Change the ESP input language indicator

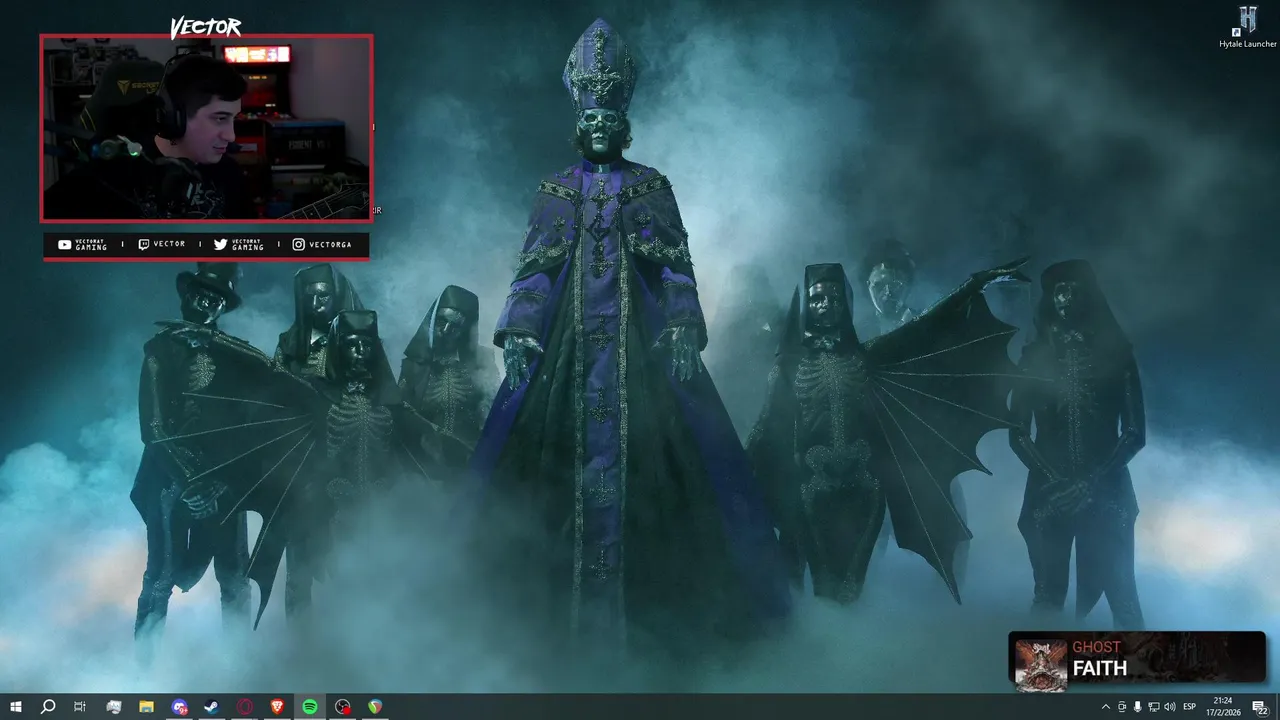pos(1190,707)
